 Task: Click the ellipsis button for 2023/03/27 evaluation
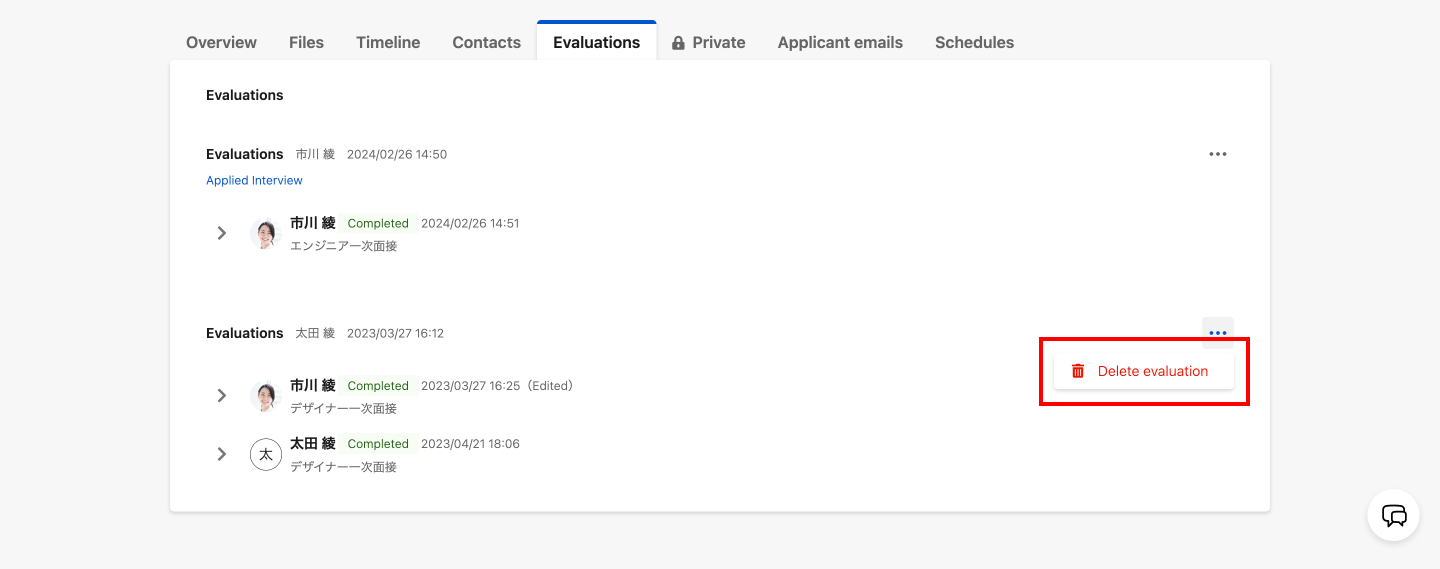[x=1217, y=333]
